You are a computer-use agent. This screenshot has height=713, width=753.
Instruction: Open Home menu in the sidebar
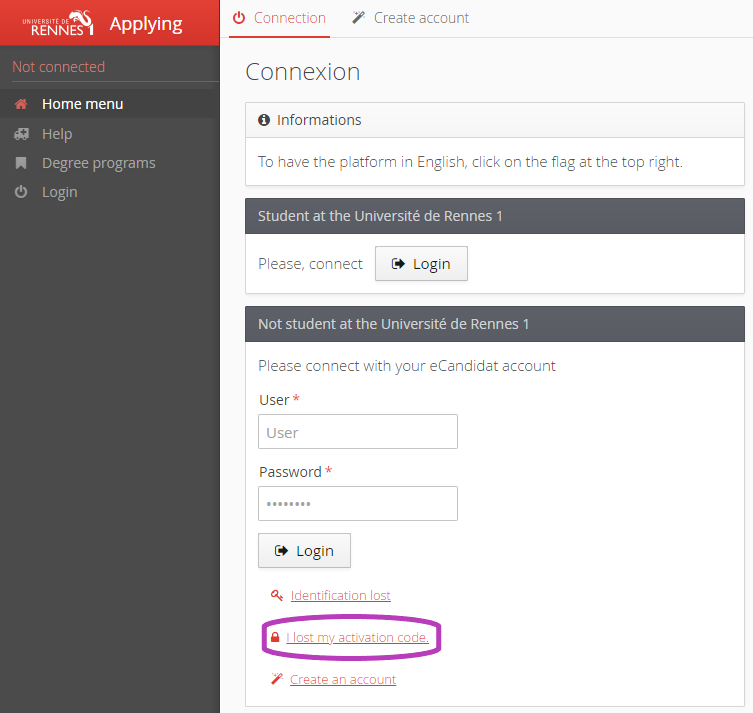[x=82, y=104]
